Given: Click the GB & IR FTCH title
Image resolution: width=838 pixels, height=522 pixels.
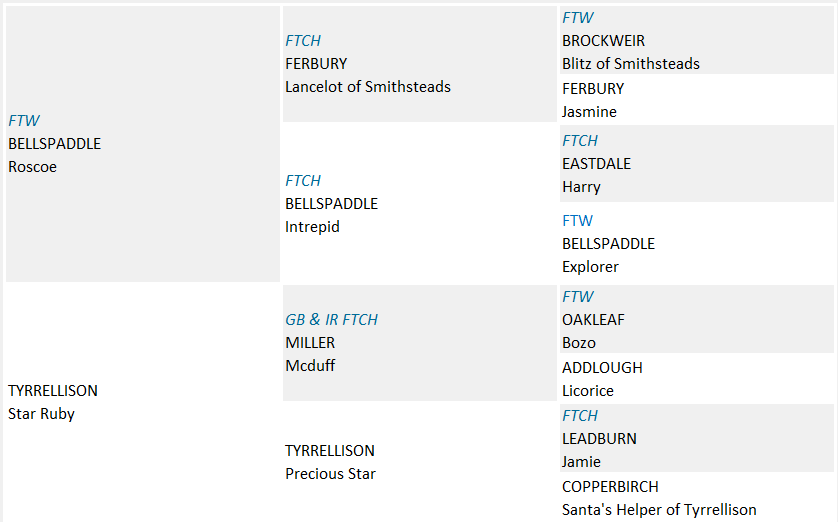Looking at the screenshot, I should [331, 320].
